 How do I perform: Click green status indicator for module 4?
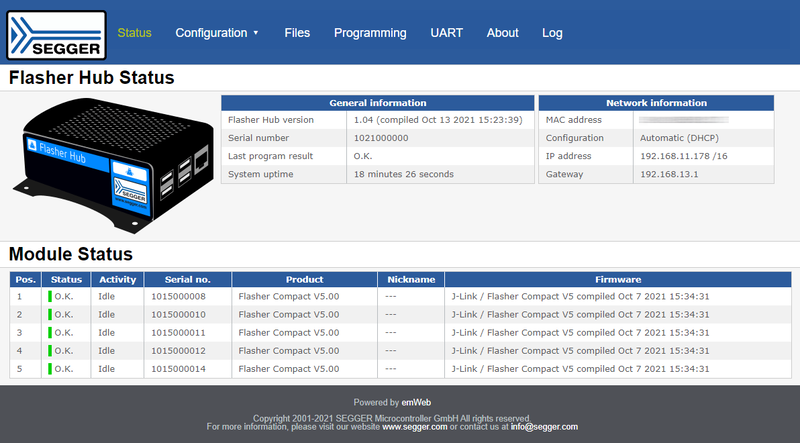[49, 351]
